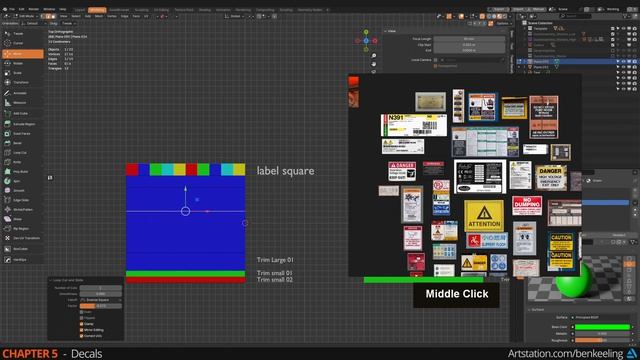
Task: Collapse the Loop Cut and Slide panel
Action: (x=51, y=280)
